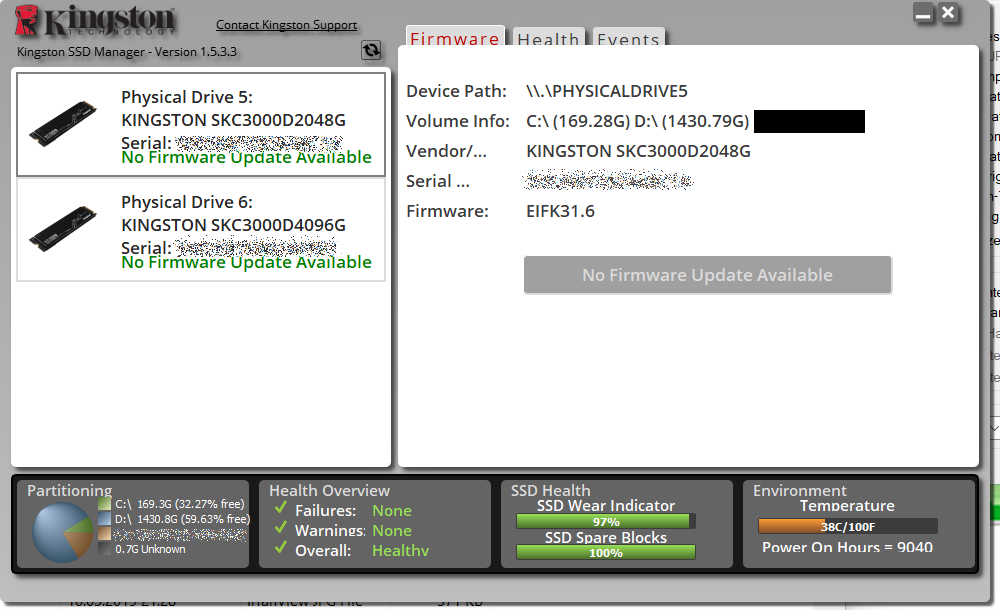Click Physical Drive 5 title text

point(187,97)
